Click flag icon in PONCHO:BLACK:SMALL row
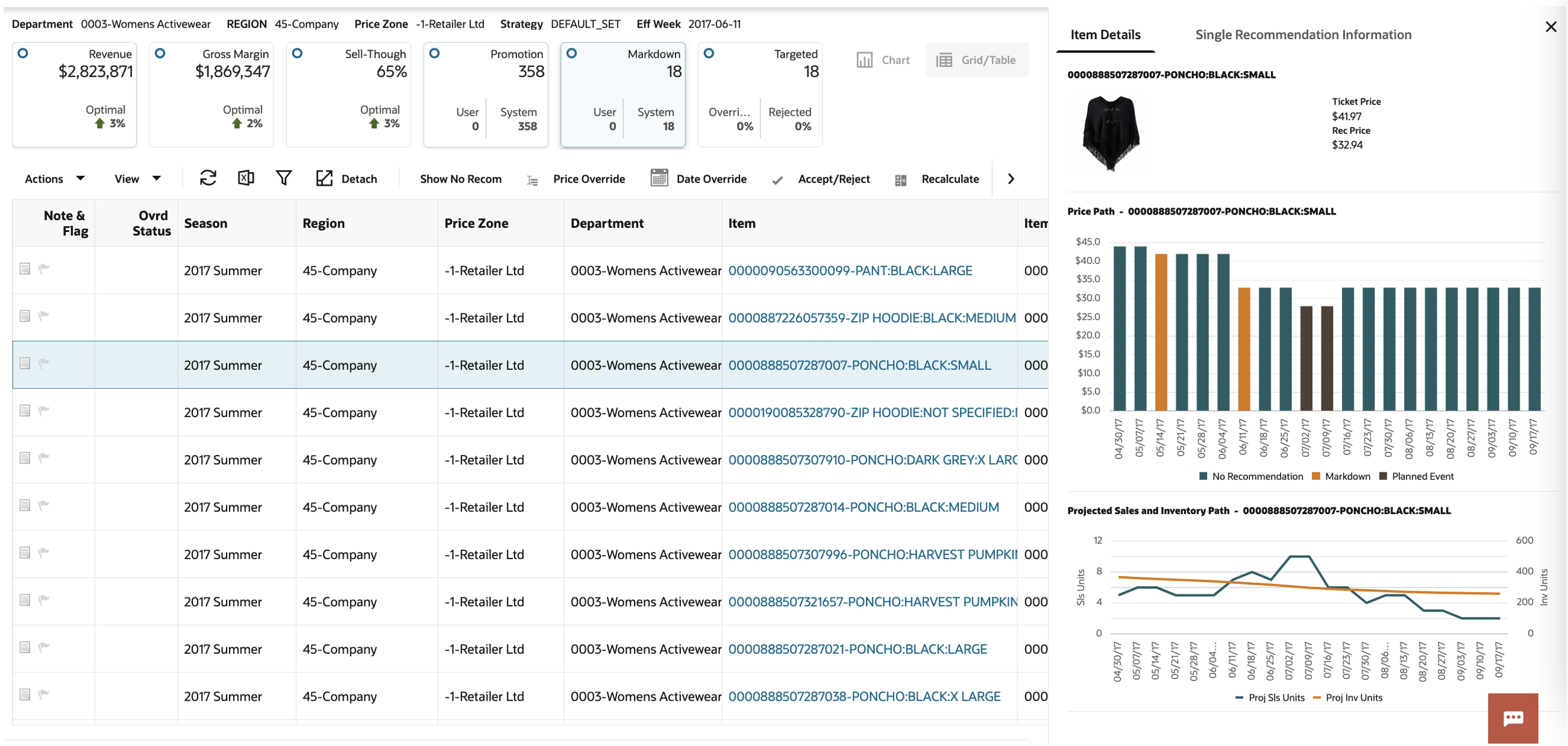This screenshot has height=746, width=1568. (x=44, y=363)
